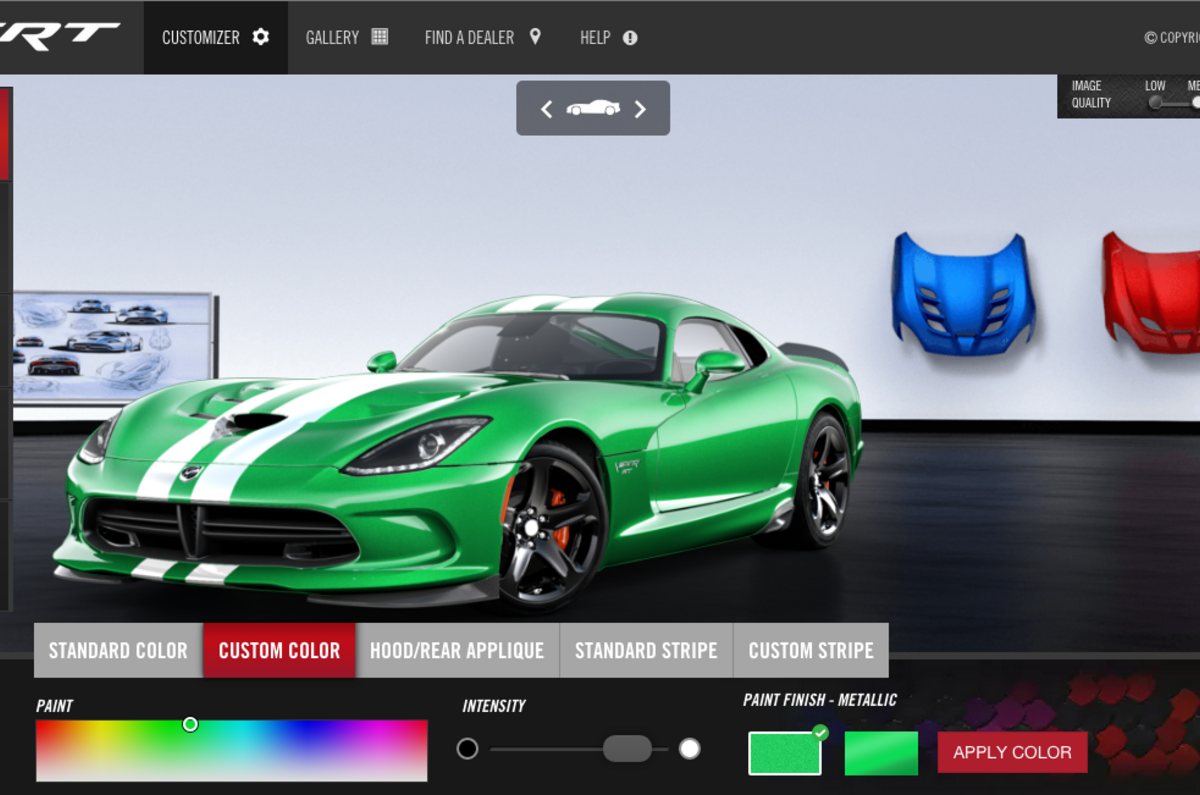Click the SRT logo
The image size is (1200, 795).
[60, 35]
